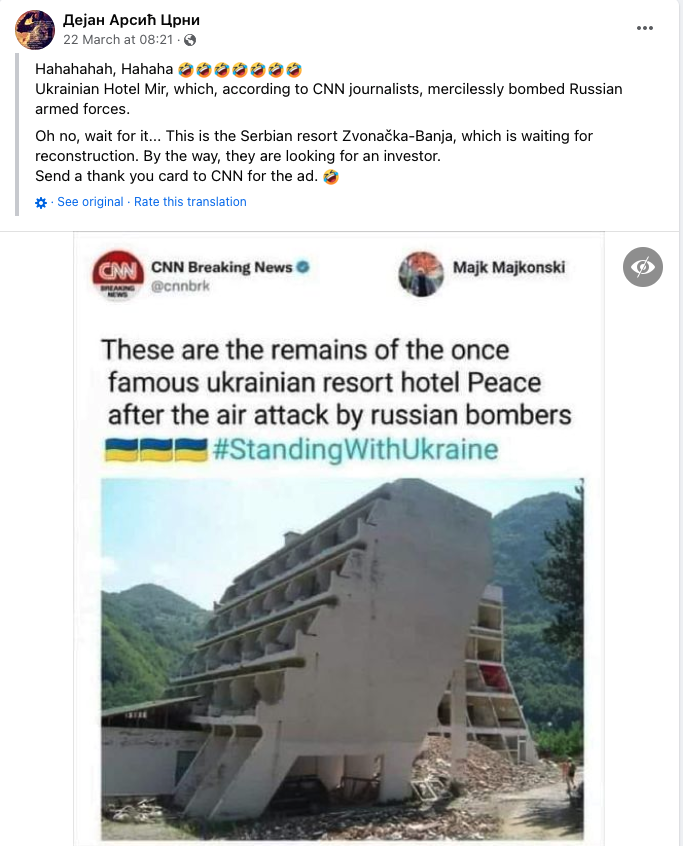Screen dimensions: 683x846
Task: Click the laughing emojis in the post
Action: tap(240, 70)
